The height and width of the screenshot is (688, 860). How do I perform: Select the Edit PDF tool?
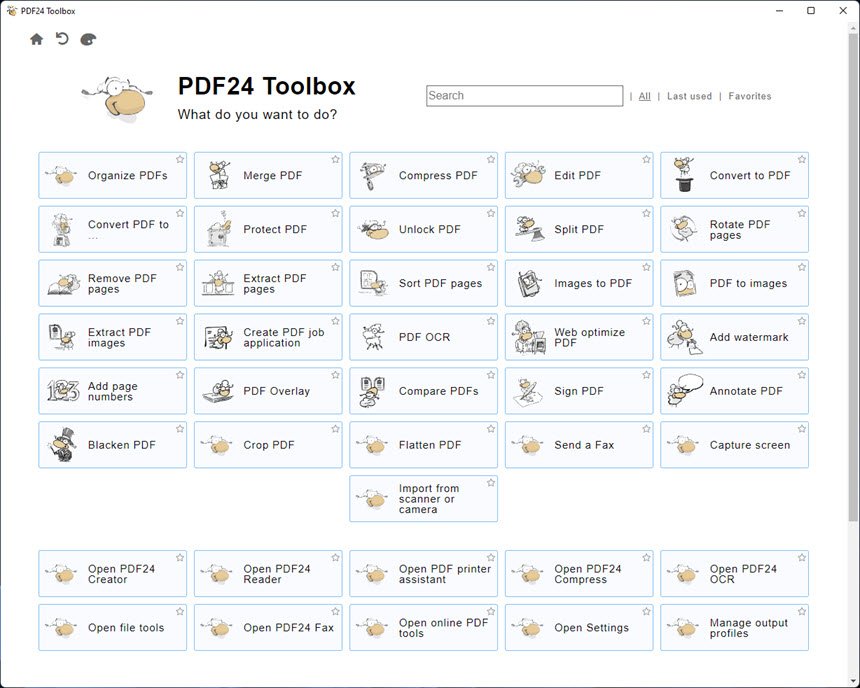579,176
